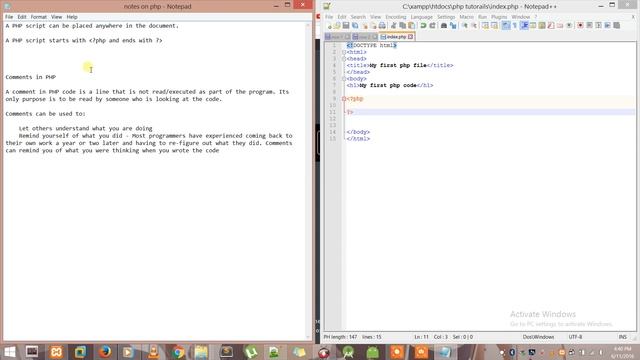Click the h1 line 'My first php code'
The image size is (640, 360).
390,85
